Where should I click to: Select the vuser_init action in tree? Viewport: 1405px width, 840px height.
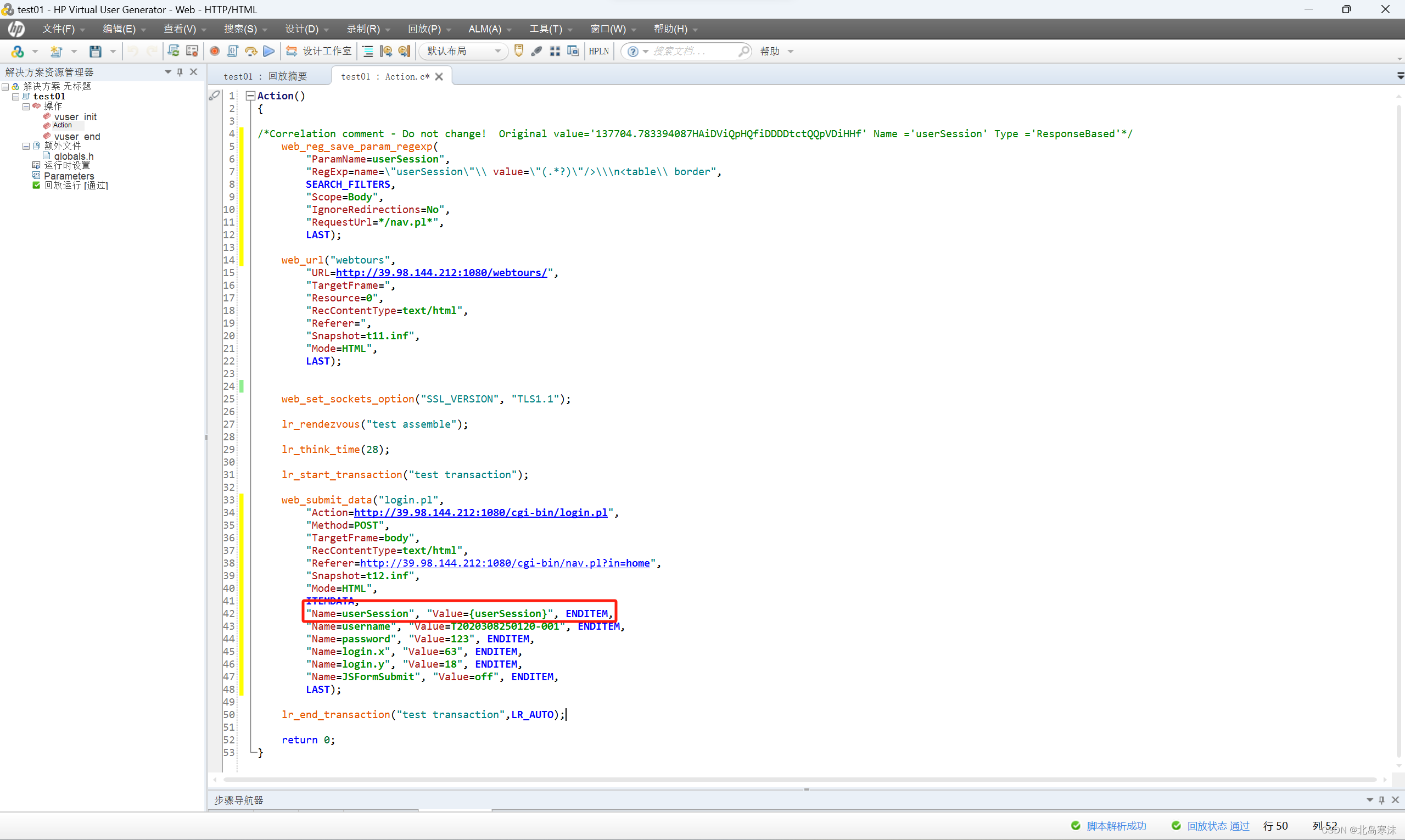[x=75, y=116]
